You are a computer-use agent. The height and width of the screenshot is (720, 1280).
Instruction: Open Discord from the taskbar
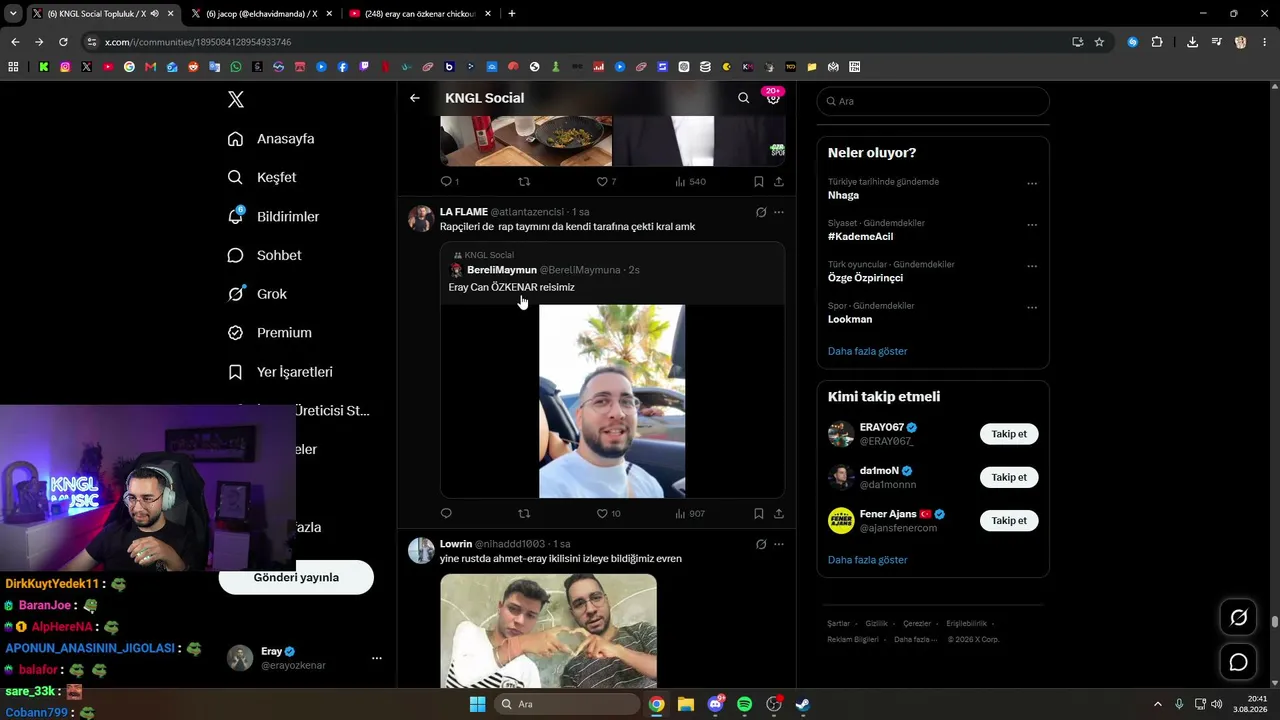pyautogui.click(x=715, y=704)
